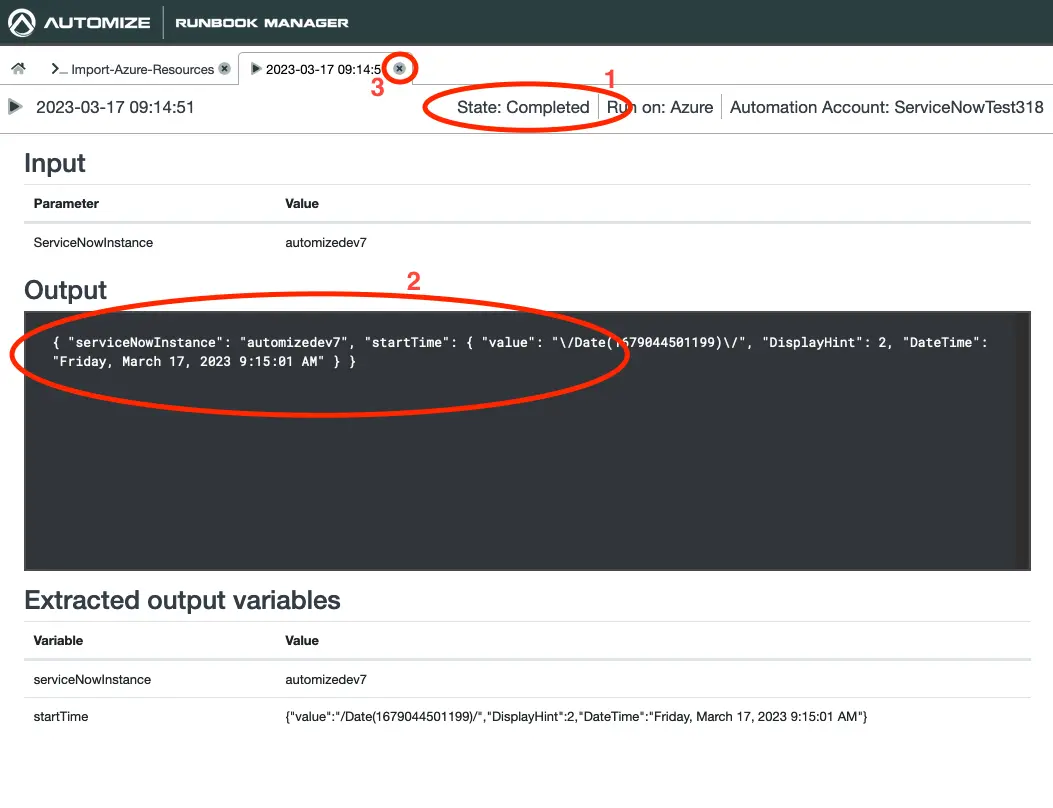
Task: Click the startTime variable JSON value
Action: pyautogui.click(x=576, y=717)
